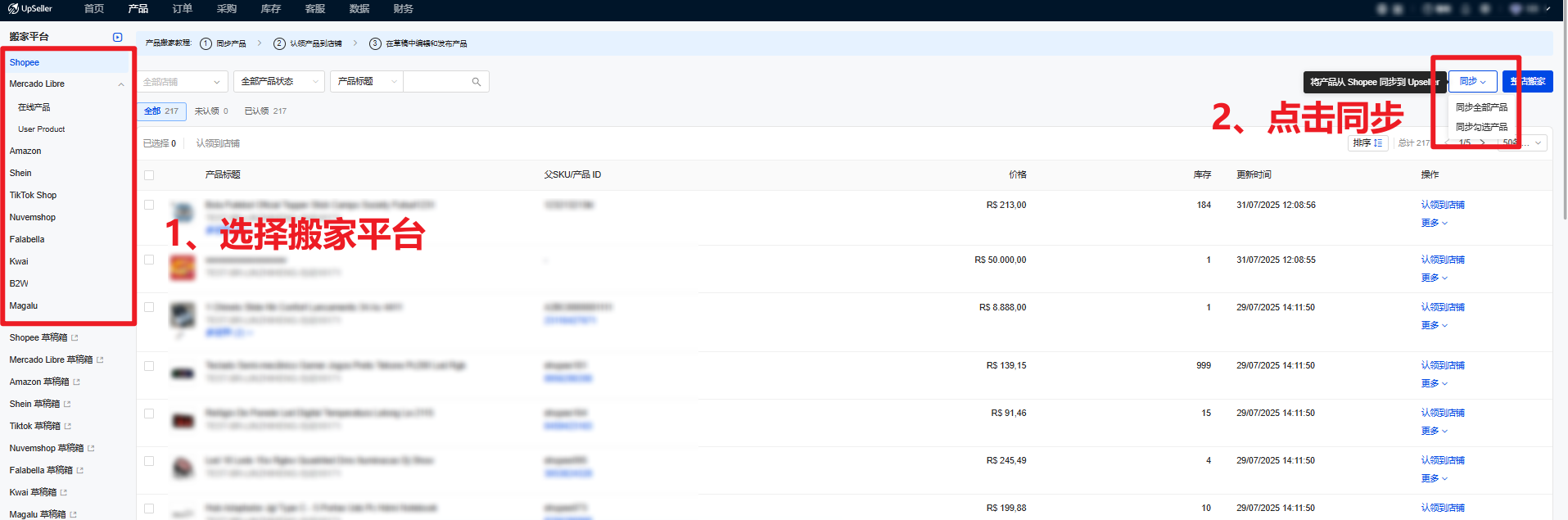Click the product title search input field
The image size is (1568, 520).
tap(436, 82)
